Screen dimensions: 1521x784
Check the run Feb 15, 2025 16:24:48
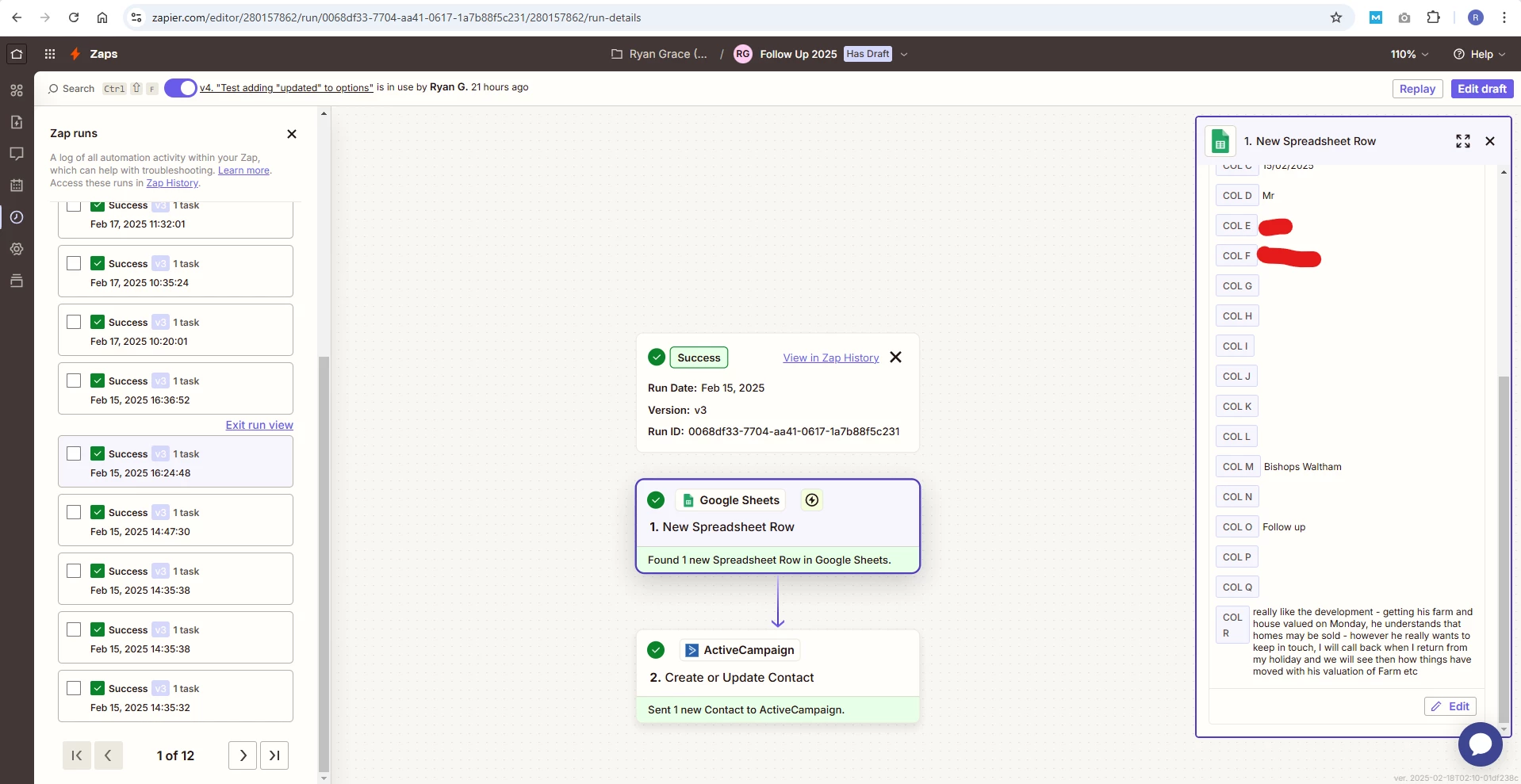pos(74,453)
